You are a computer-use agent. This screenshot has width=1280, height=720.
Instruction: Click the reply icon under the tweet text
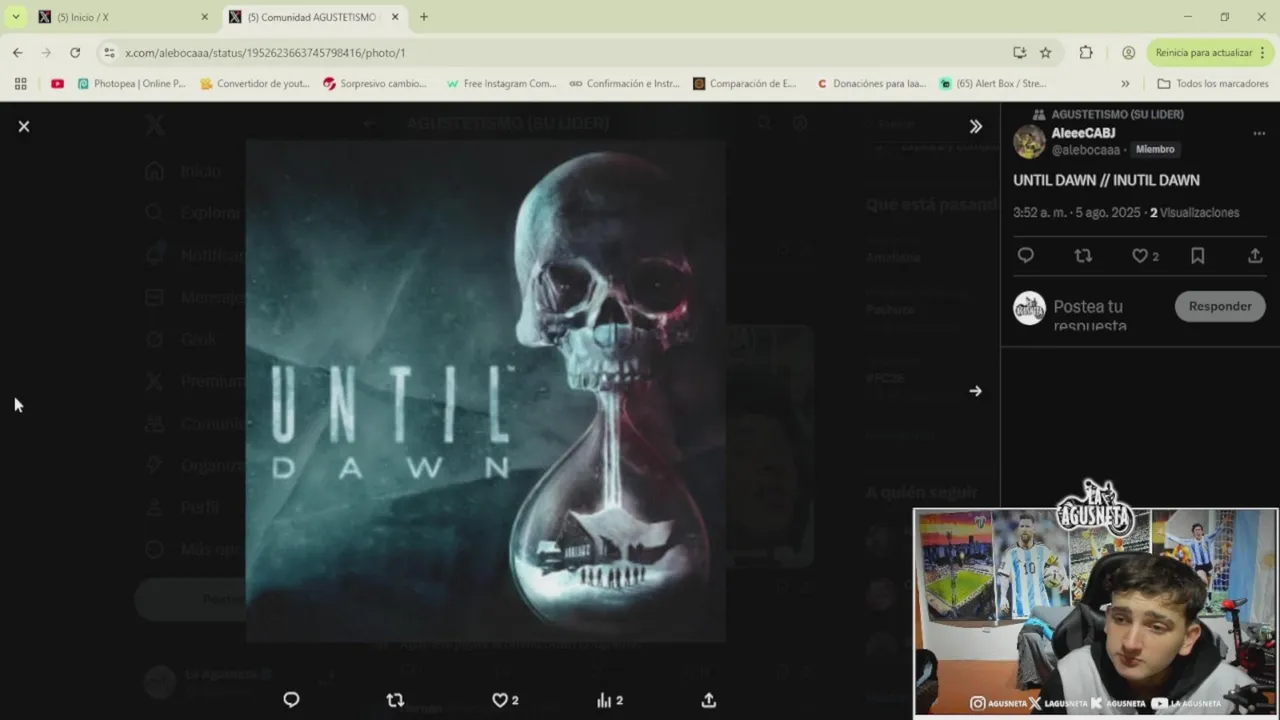[1025, 256]
